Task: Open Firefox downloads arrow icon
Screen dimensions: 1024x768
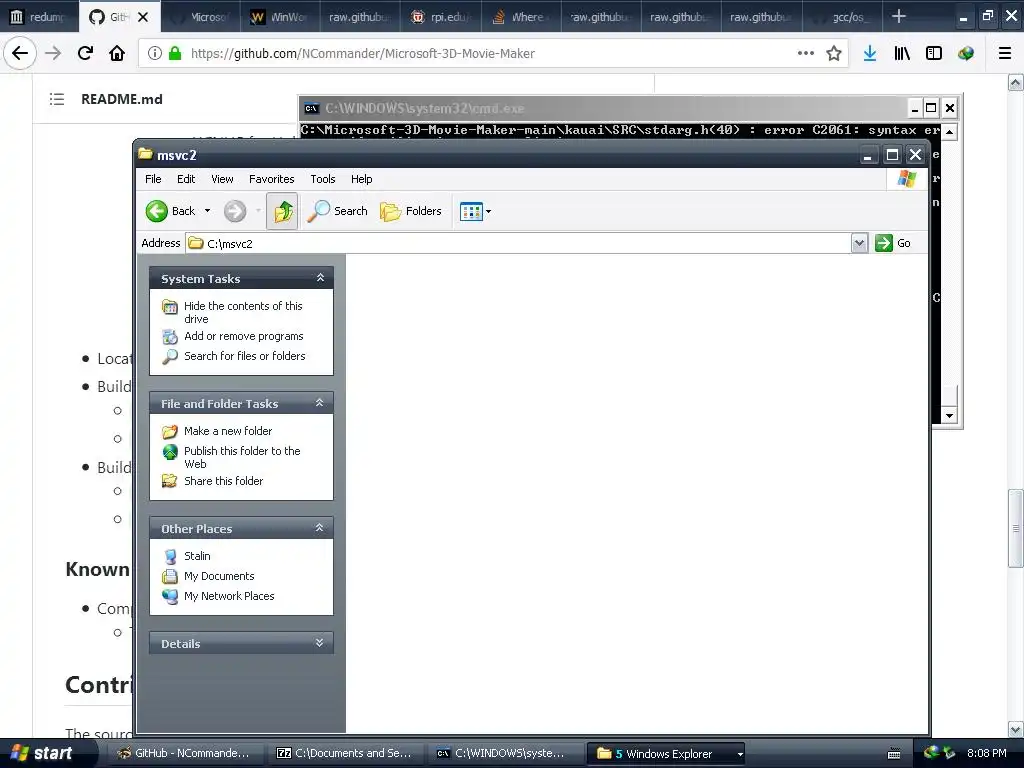Action: pyautogui.click(x=869, y=54)
